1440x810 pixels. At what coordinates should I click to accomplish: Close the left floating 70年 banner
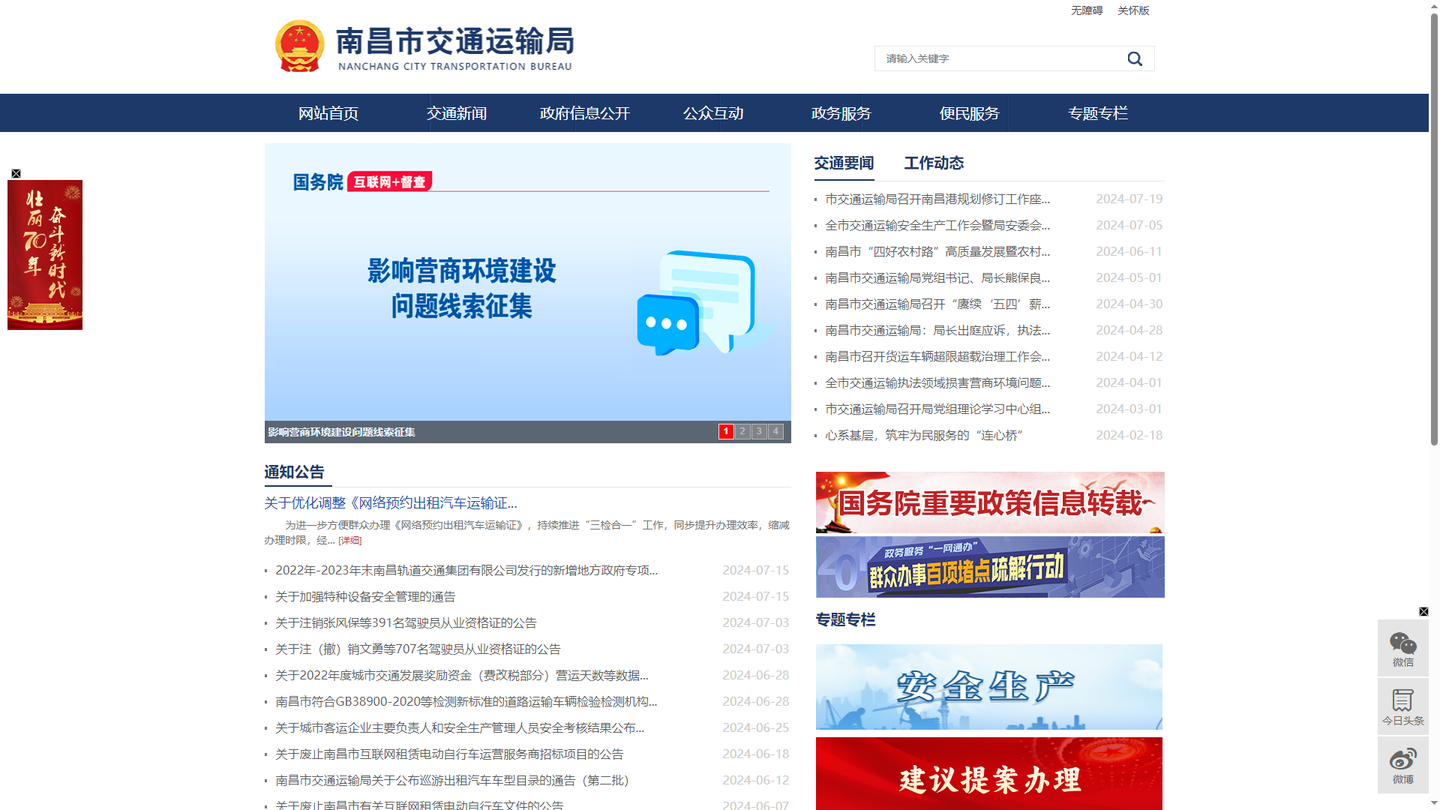point(16,174)
